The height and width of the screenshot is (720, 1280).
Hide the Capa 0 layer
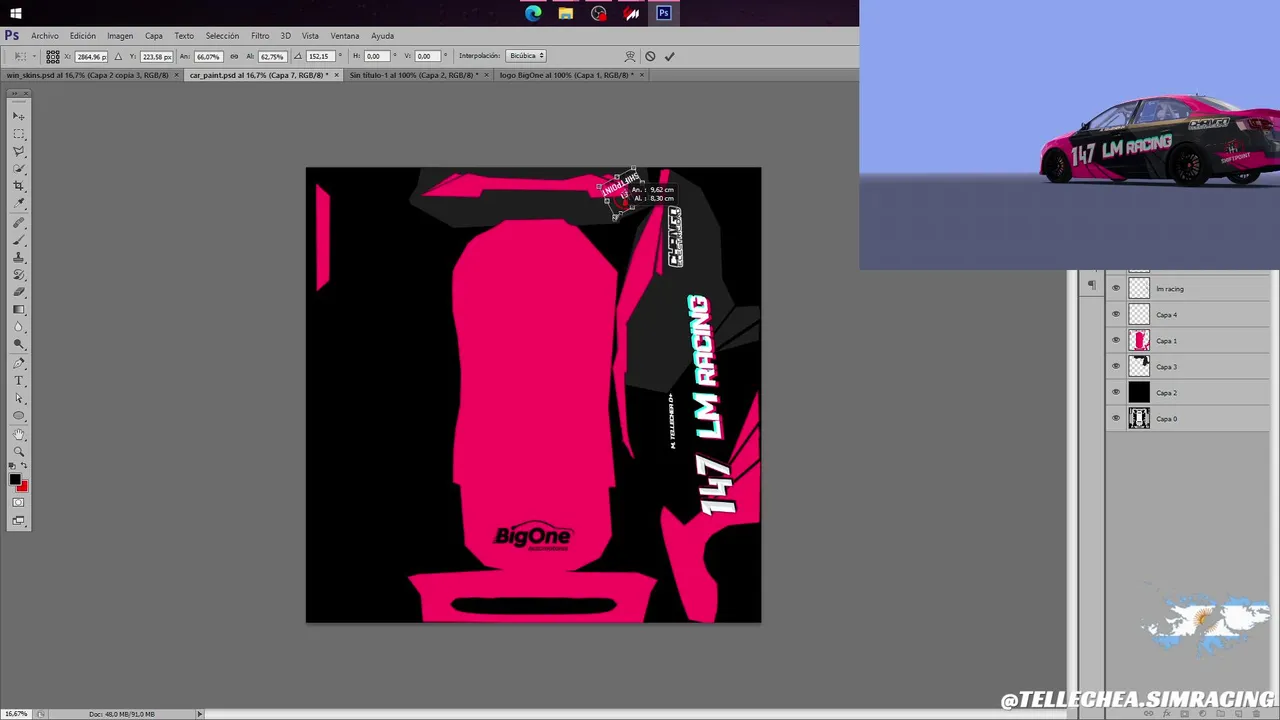[x=1116, y=419]
